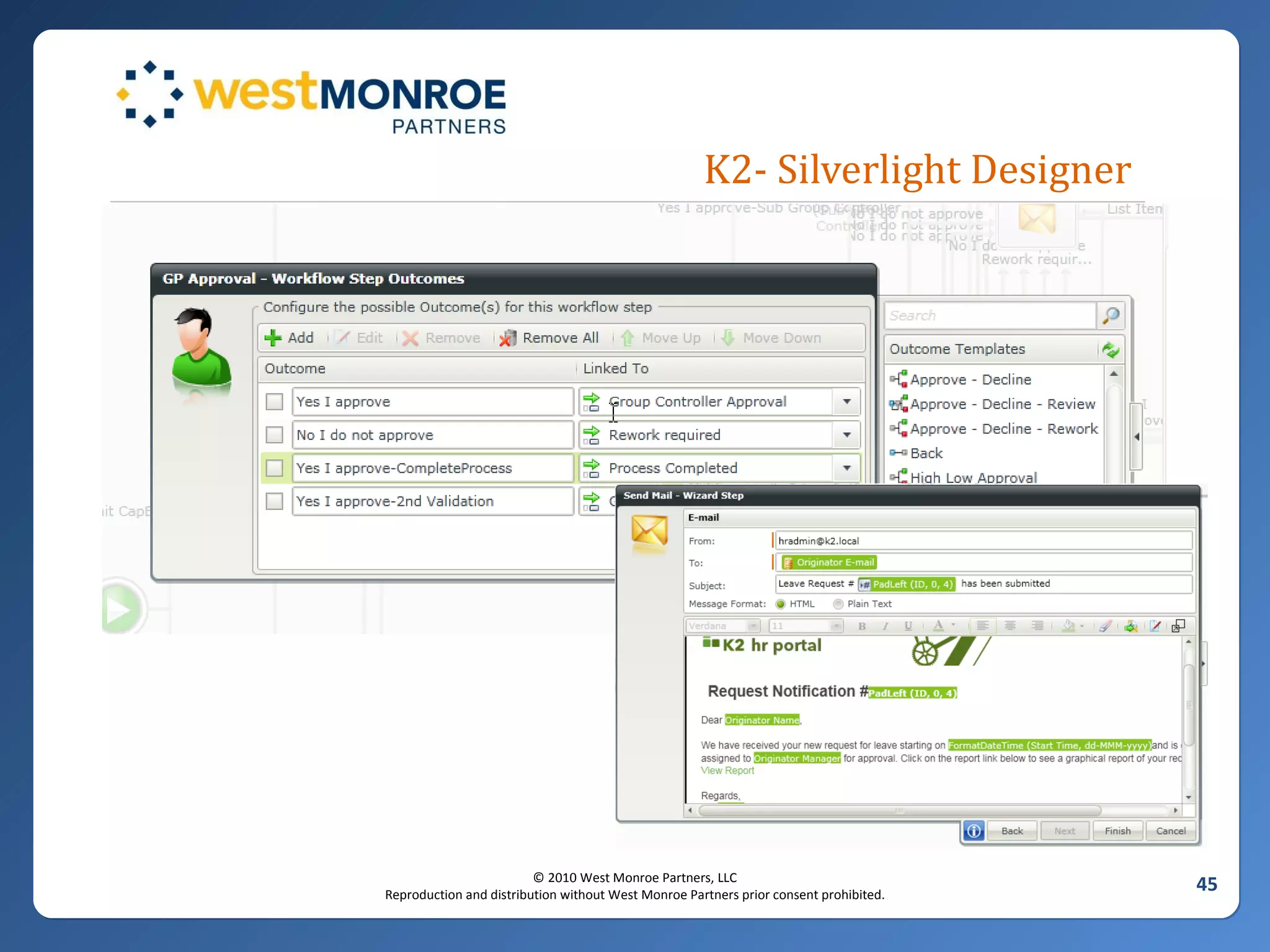Select the High Low Approval template

click(964, 477)
